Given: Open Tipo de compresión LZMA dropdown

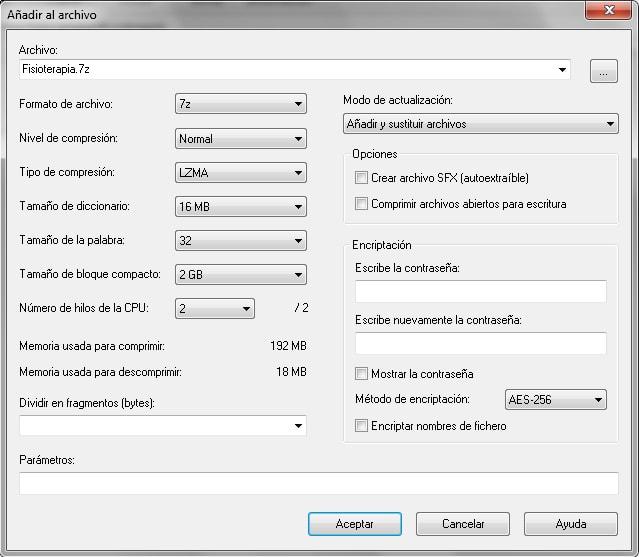Looking at the screenshot, I should 241,172.
